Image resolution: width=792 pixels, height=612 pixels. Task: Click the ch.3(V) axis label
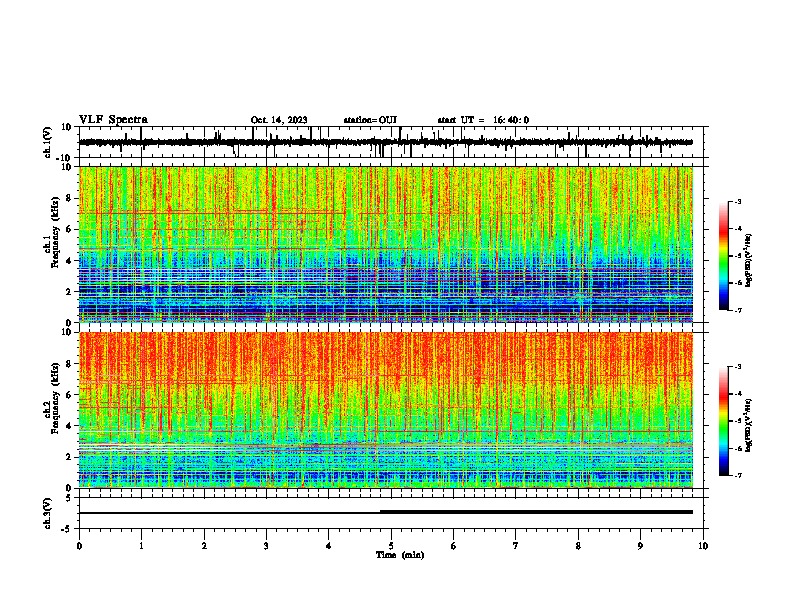click(x=48, y=513)
